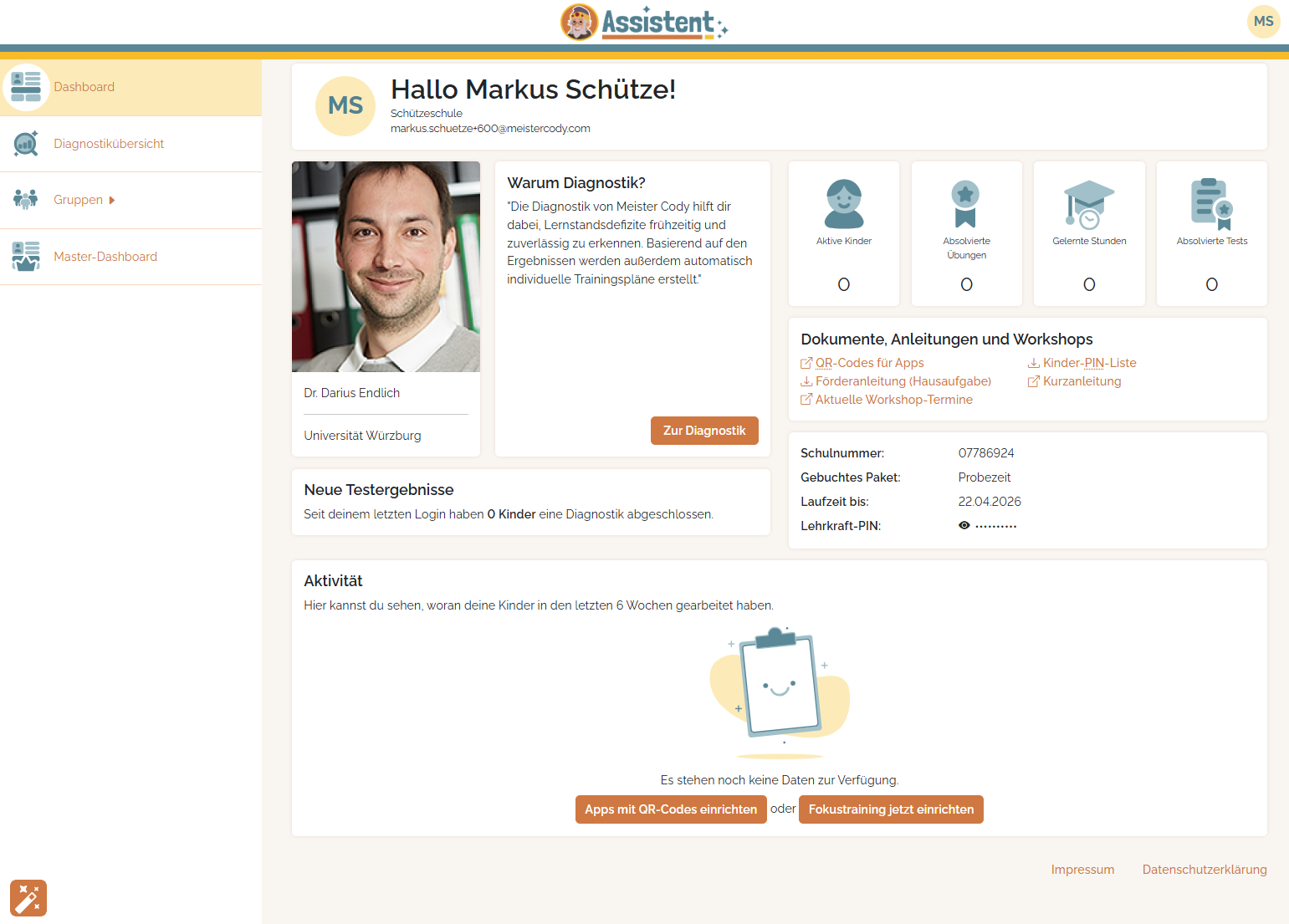
Task: Go to Master-Dashboard in the sidebar
Action: coord(105,257)
